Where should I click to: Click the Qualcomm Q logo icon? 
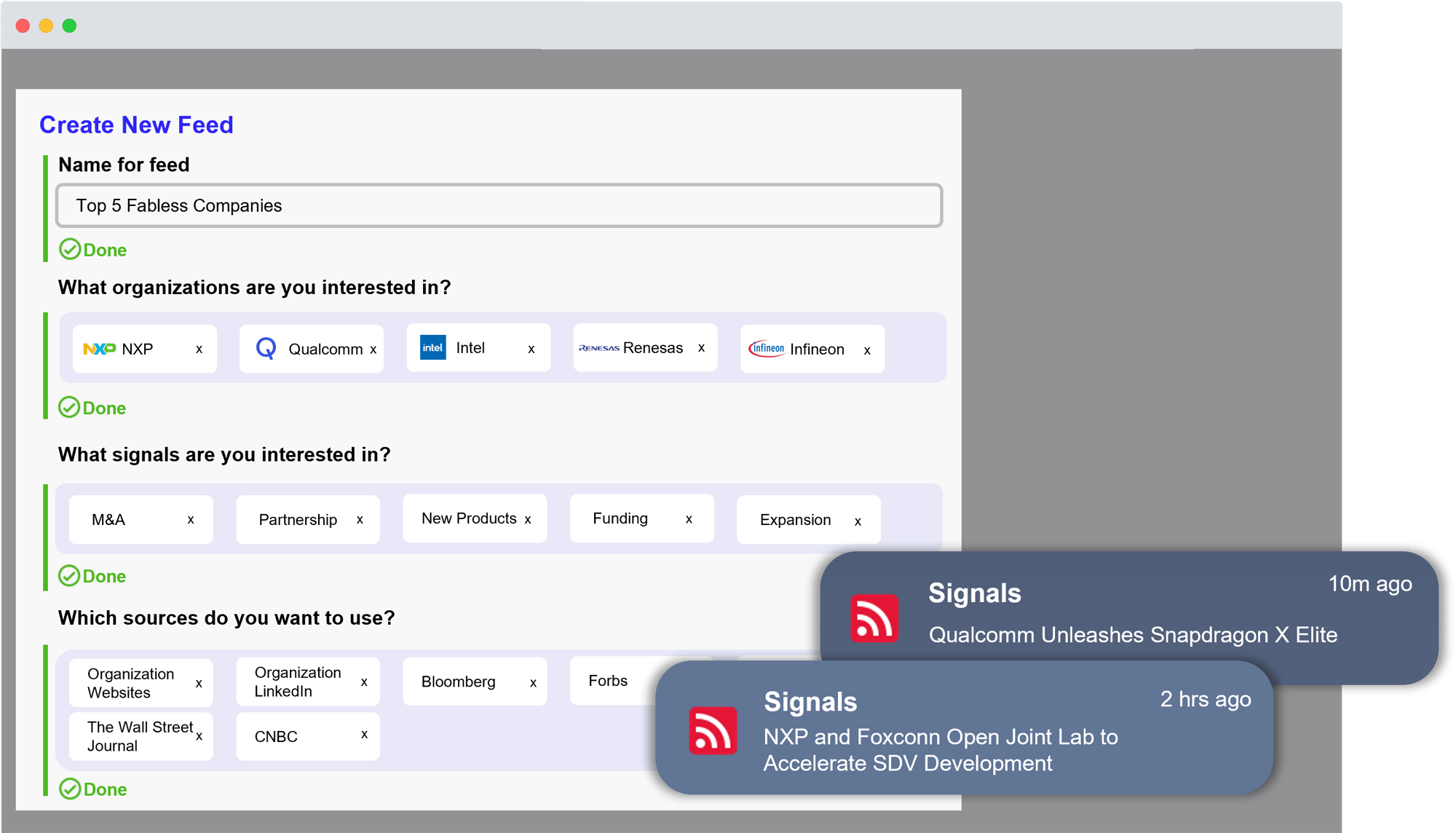pos(266,348)
